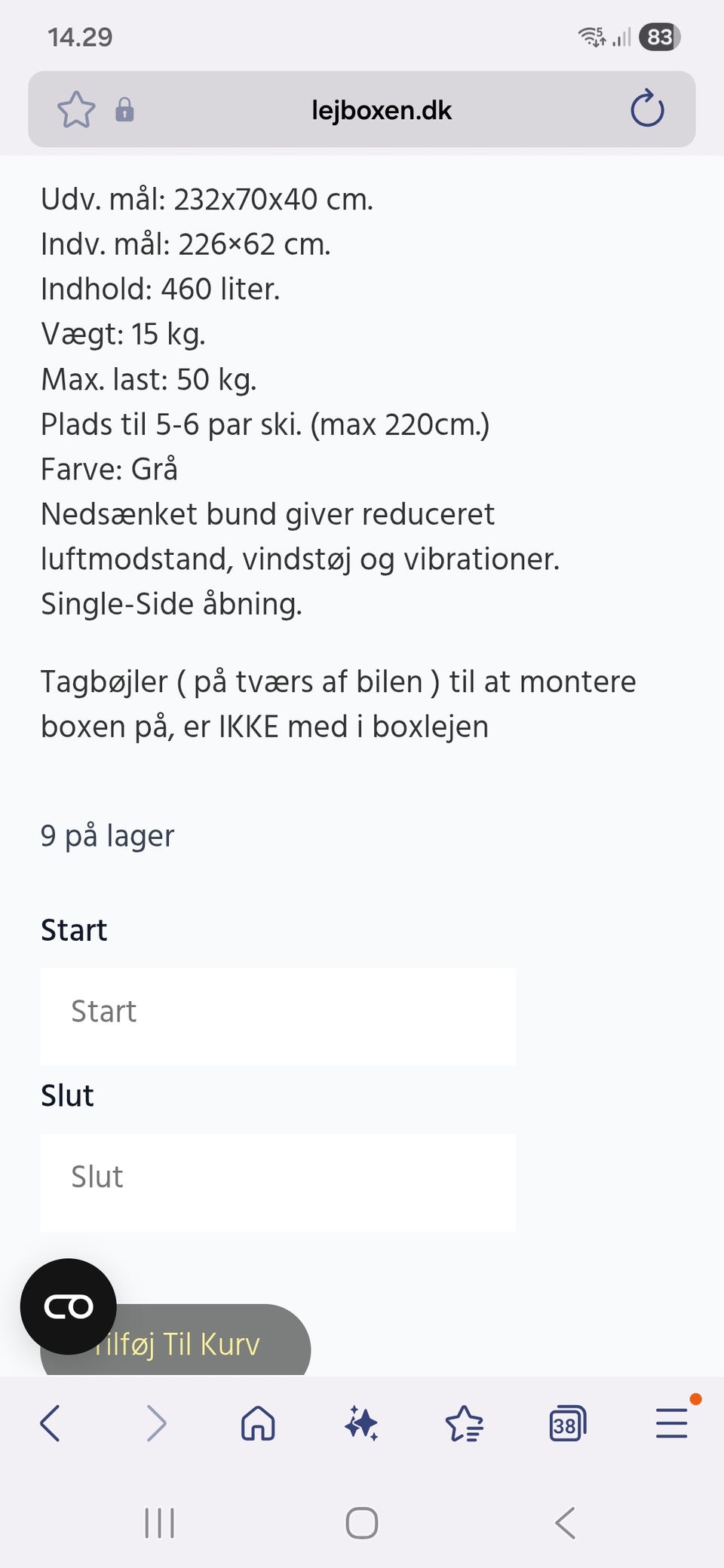
Task: Go back with the browser back arrow
Action: 51,1424
